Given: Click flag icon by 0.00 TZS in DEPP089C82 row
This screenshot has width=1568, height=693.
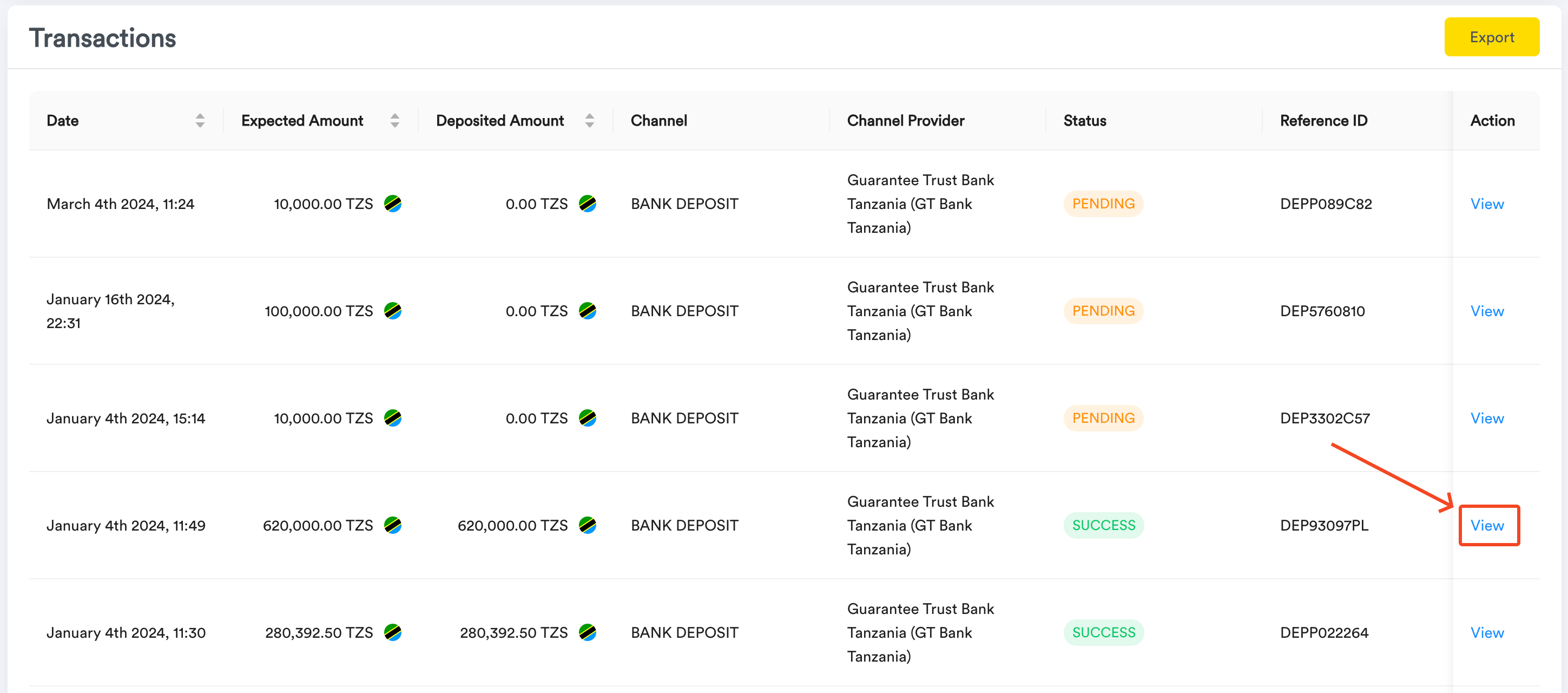Looking at the screenshot, I should (x=588, y=204).
